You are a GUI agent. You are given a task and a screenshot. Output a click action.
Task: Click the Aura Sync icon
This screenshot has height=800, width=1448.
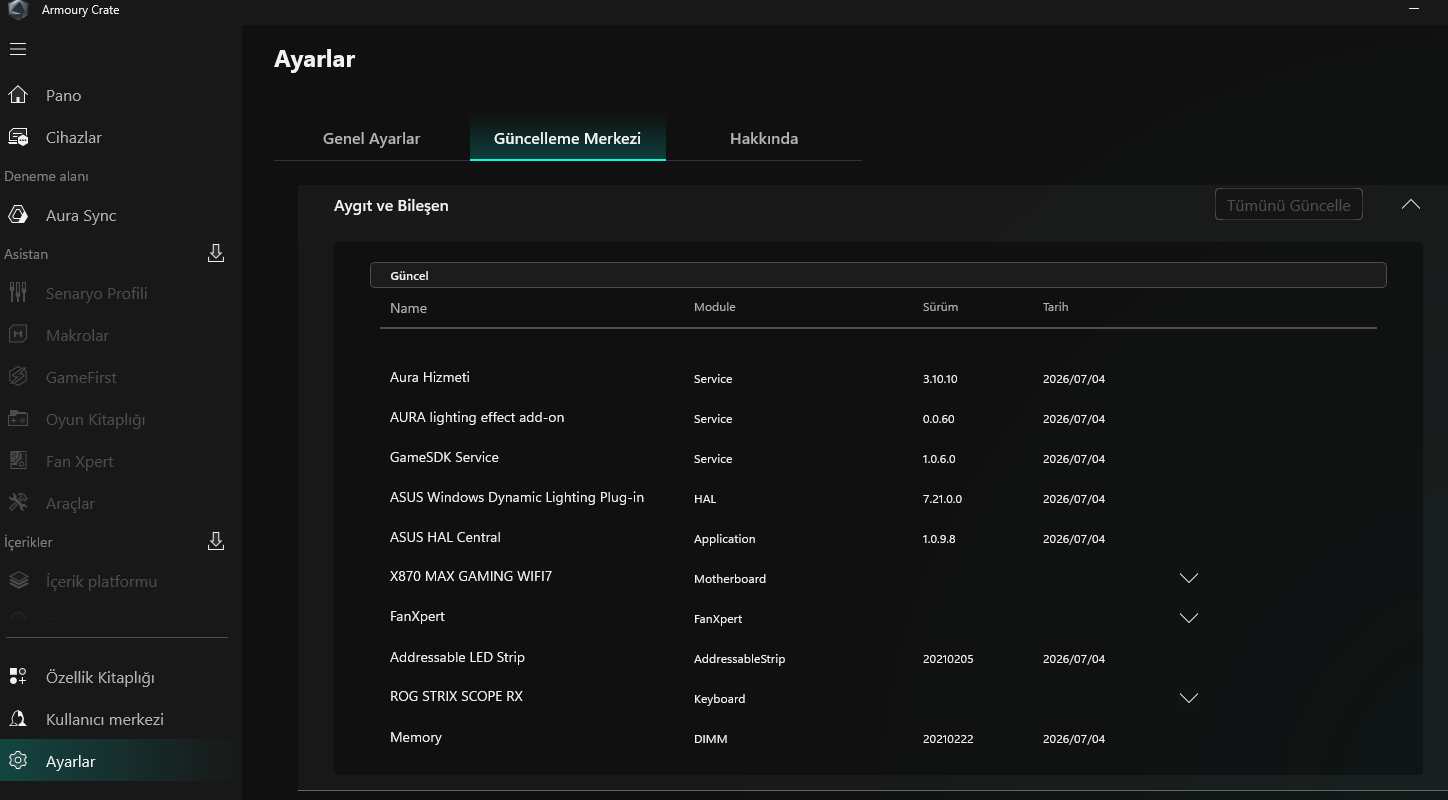[18, 215]
